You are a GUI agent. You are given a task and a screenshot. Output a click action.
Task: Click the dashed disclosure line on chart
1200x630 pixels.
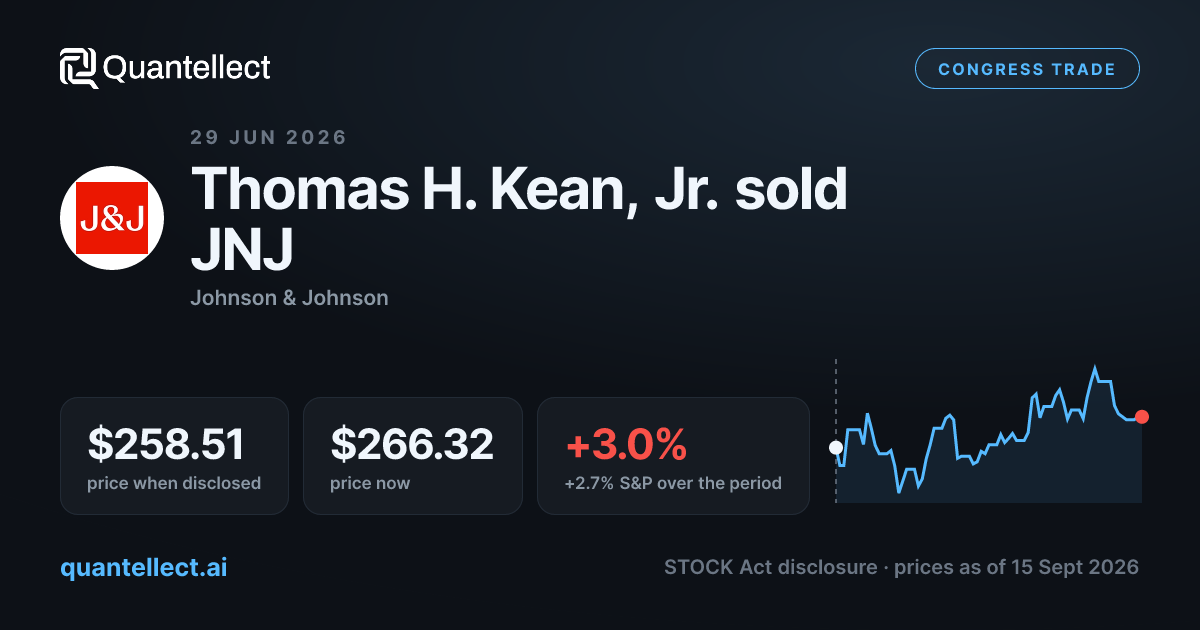836,430
